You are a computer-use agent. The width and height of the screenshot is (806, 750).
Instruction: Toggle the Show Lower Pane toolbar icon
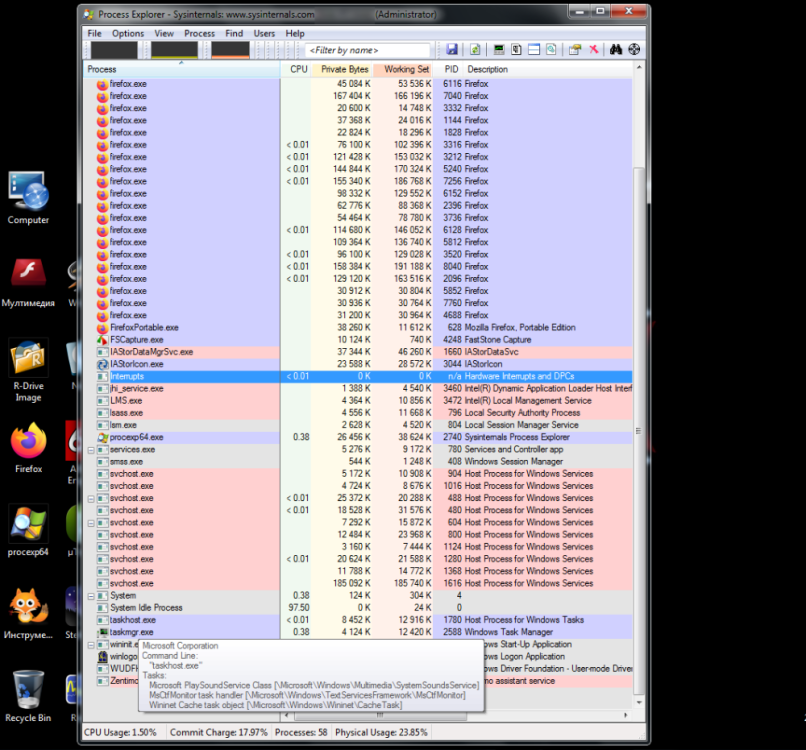tap(534, 49)
